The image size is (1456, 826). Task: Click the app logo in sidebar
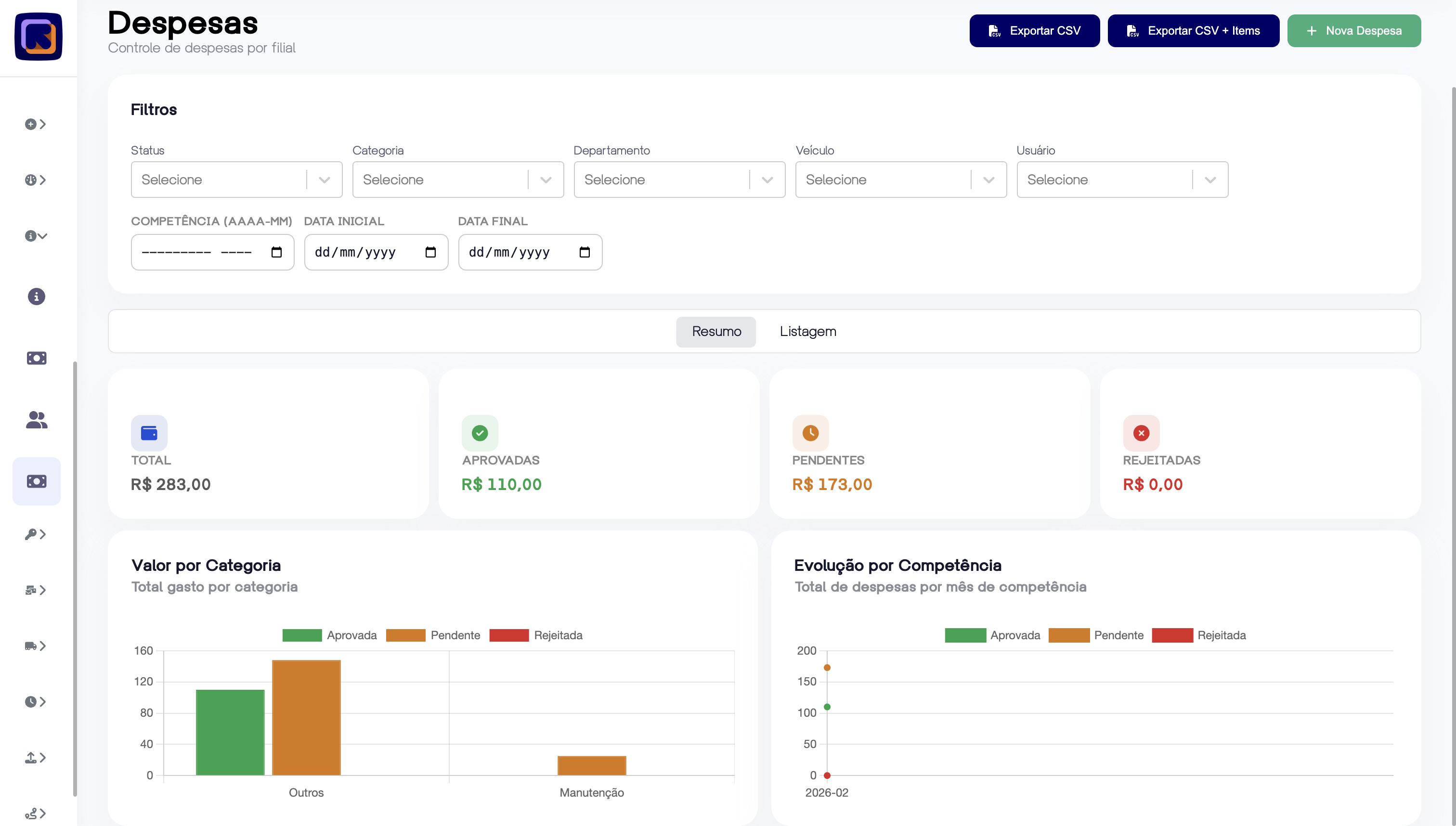(38, 37)
